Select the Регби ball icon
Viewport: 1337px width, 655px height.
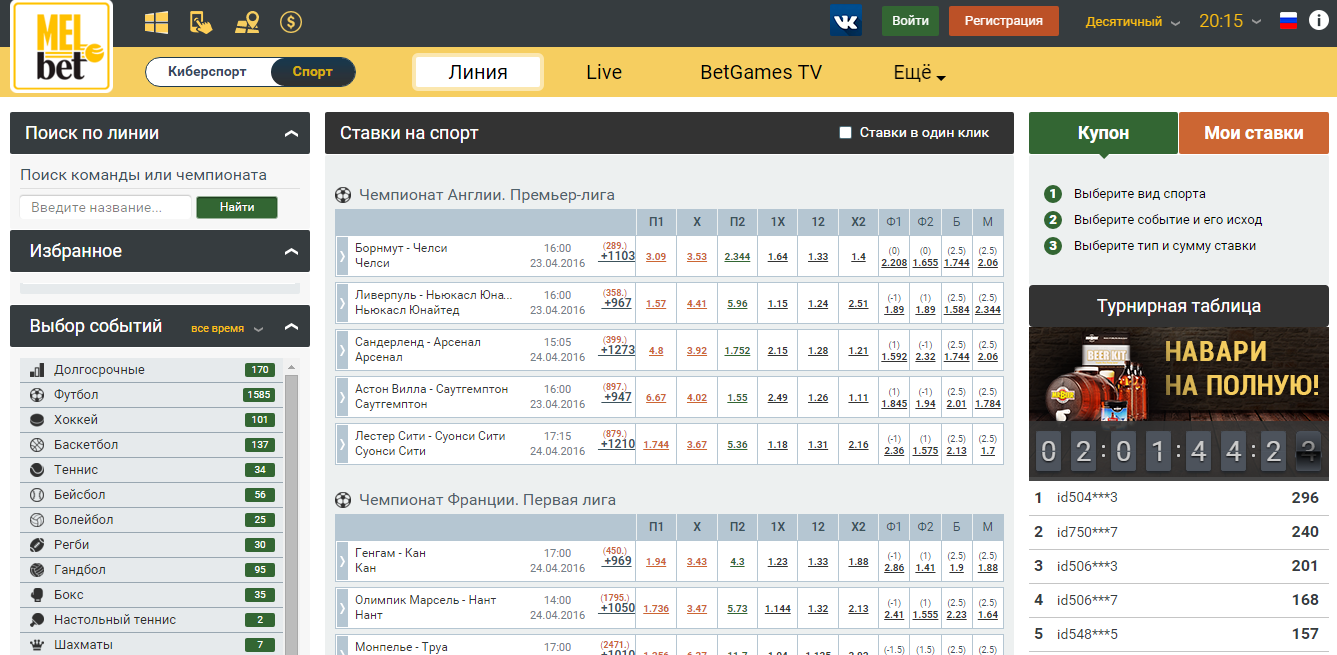[x=37, y=545]
